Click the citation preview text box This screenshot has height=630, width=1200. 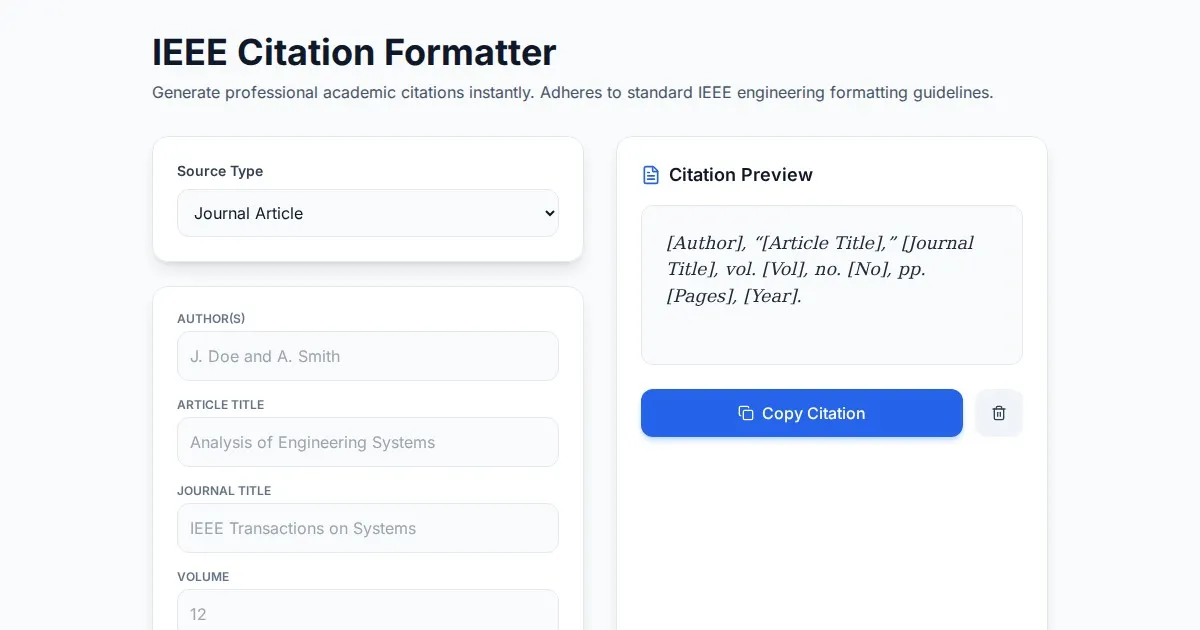pos(831,285)
